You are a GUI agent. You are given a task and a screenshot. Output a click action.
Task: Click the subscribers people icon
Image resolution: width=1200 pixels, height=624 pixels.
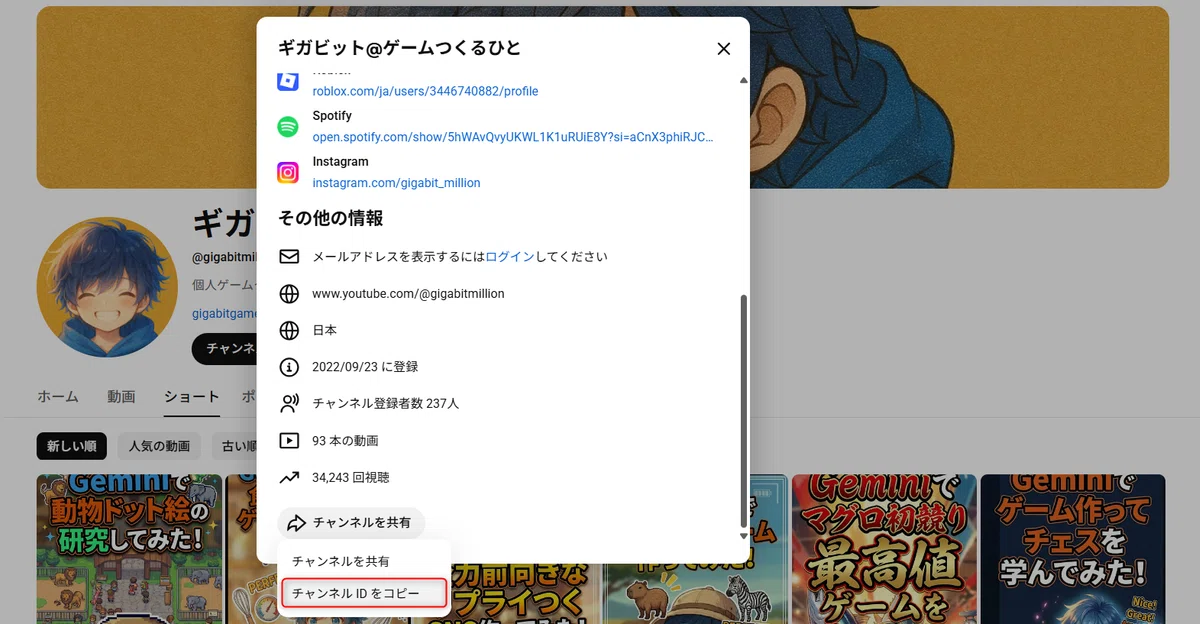pyautogui.click(x=289, y=404)
